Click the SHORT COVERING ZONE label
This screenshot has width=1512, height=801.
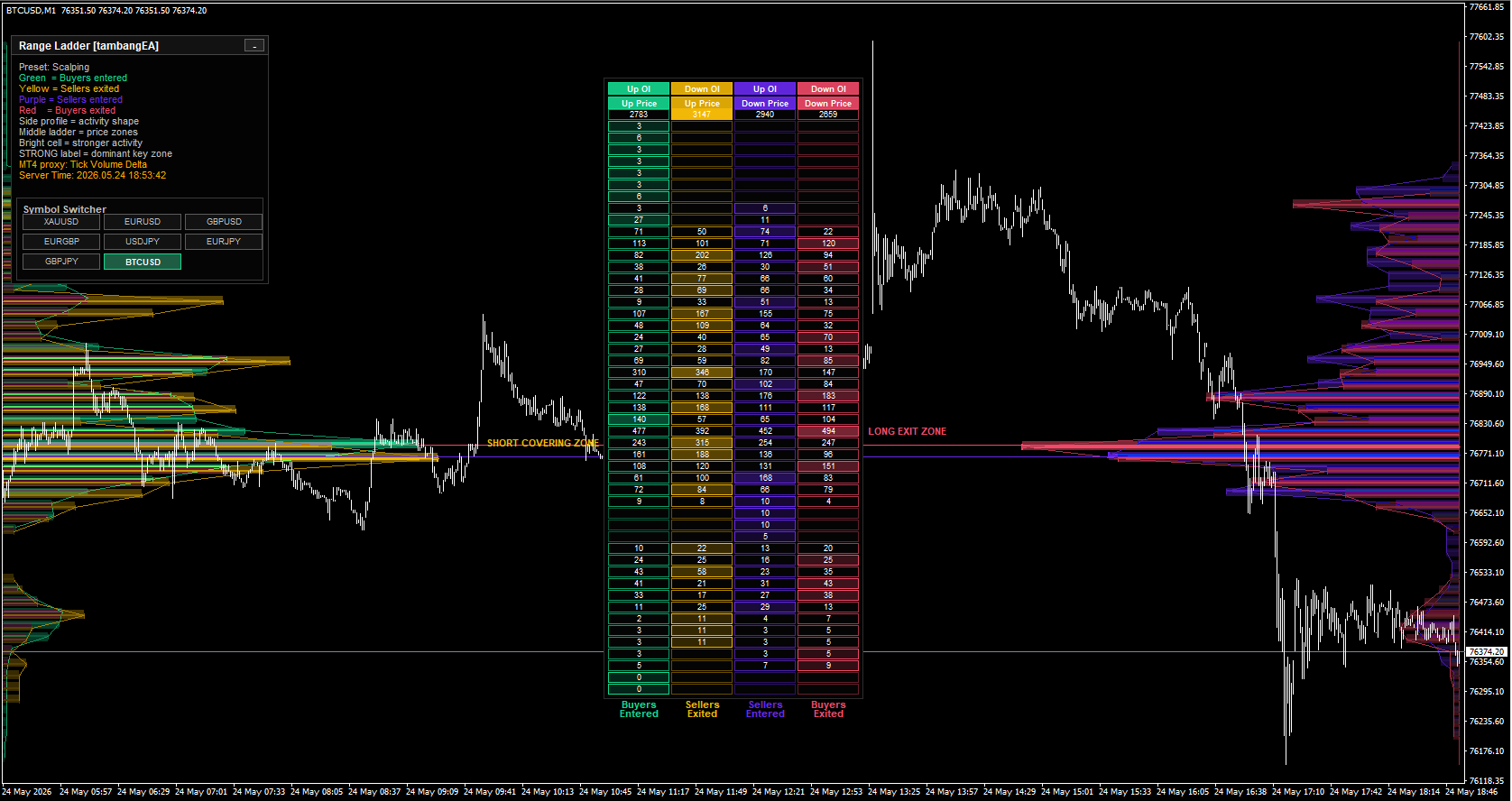click(x=543, y=443)
